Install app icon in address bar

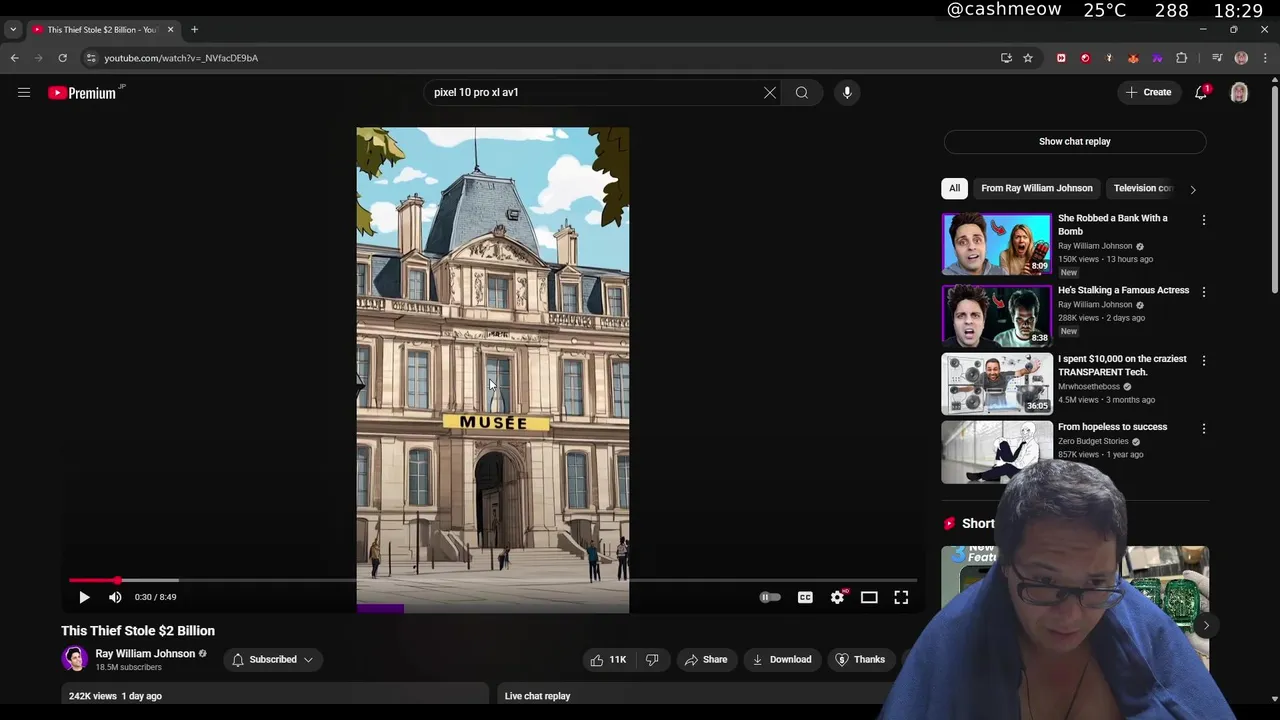coord(1006,58)
